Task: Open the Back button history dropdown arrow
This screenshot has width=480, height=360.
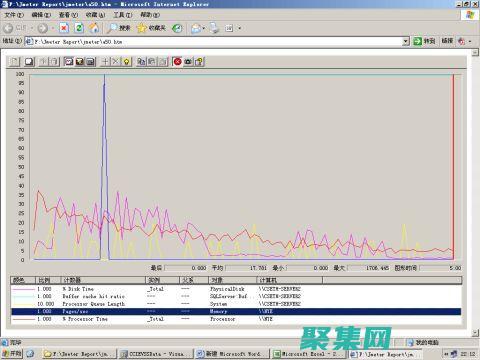Action: (x=32, y=28)
